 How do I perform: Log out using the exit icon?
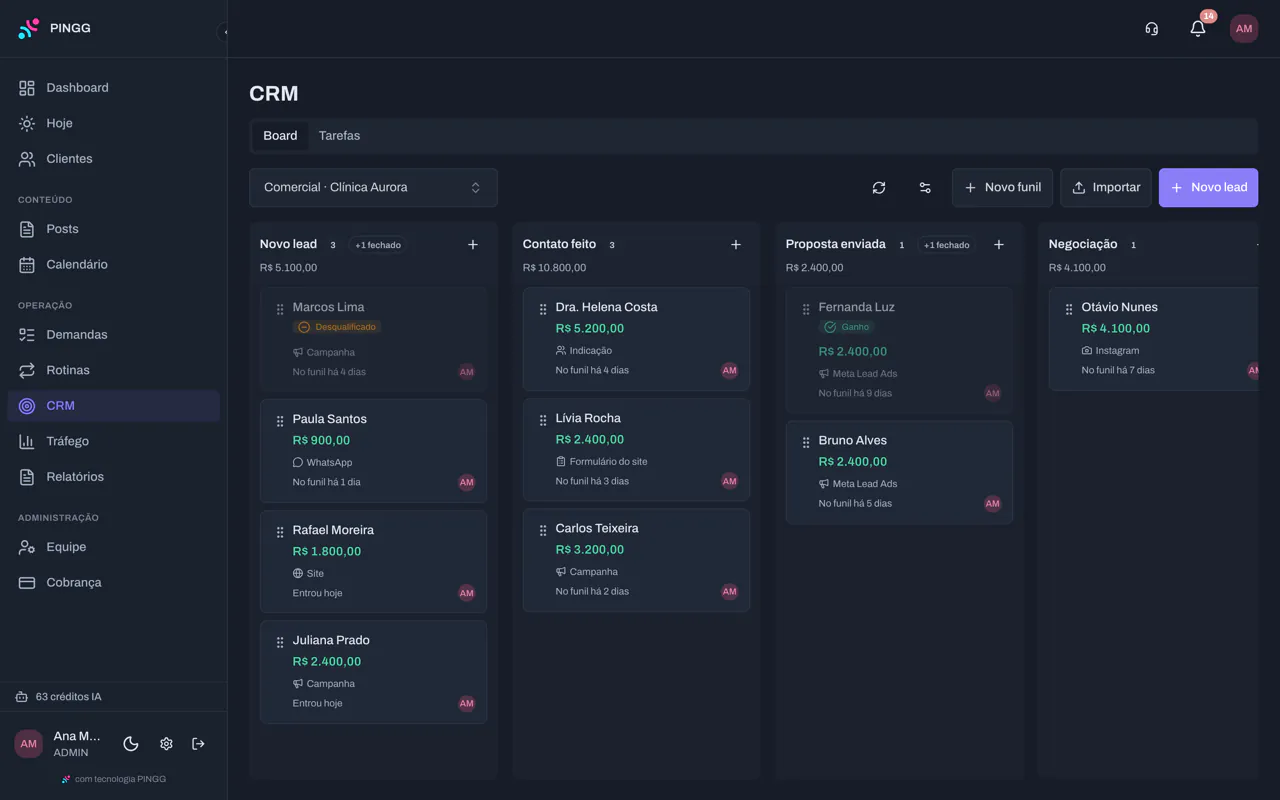pos(198,744)
